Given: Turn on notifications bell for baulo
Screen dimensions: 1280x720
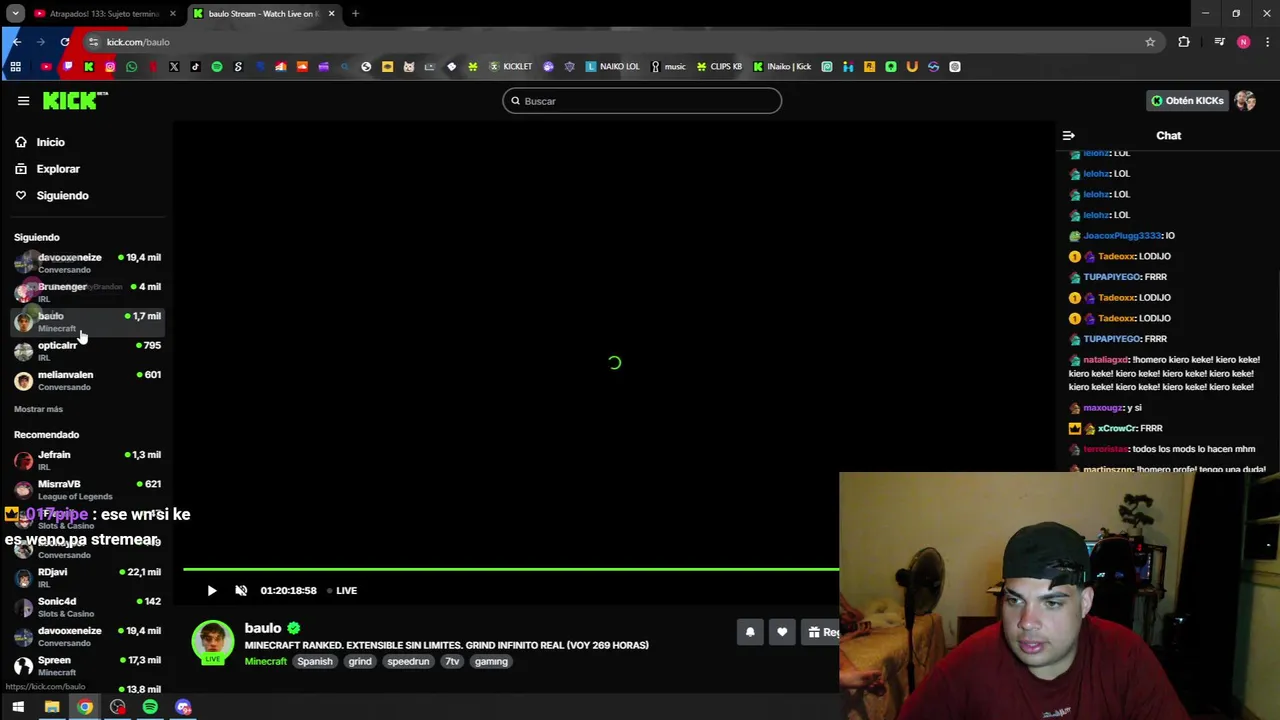Looking at the screenshot, I should pyautogui.click(x=750, y=632).
